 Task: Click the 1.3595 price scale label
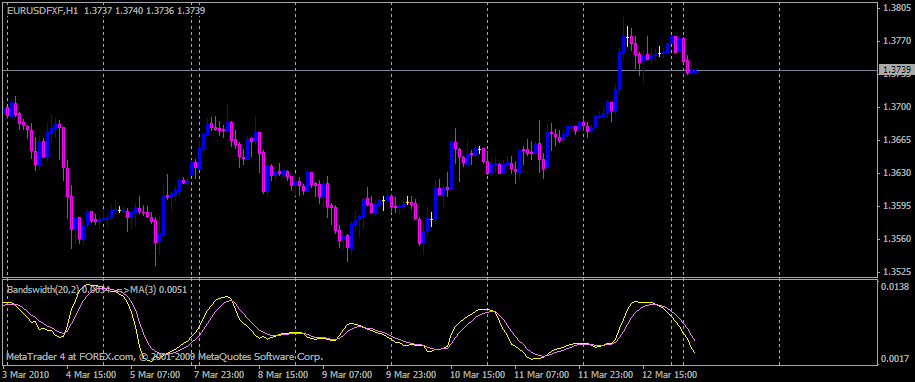(897, 206)
